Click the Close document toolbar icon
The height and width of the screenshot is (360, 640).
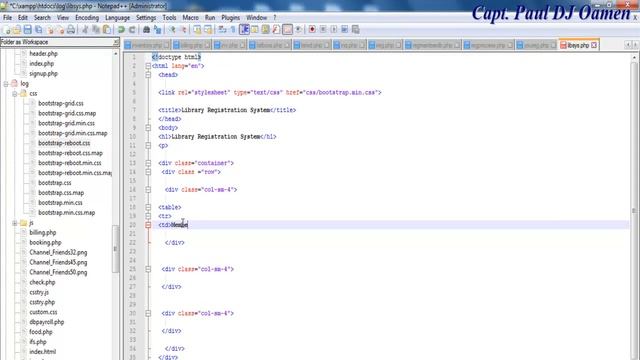pyautogui.click(x=50, y=29)
